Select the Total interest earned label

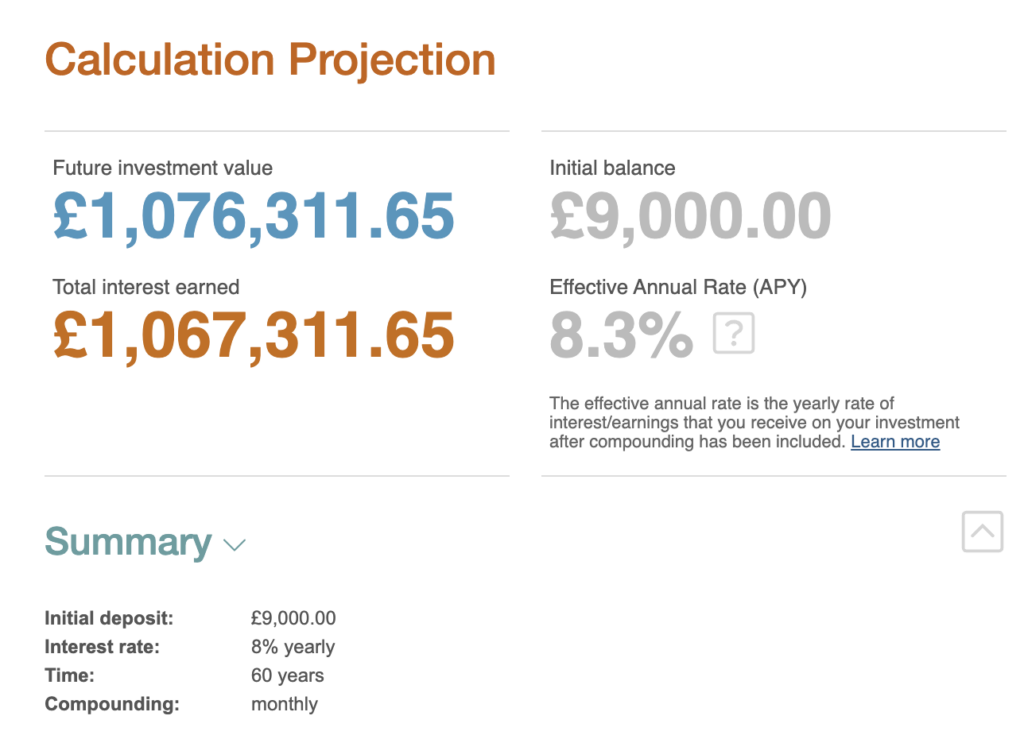pos(145,287)
